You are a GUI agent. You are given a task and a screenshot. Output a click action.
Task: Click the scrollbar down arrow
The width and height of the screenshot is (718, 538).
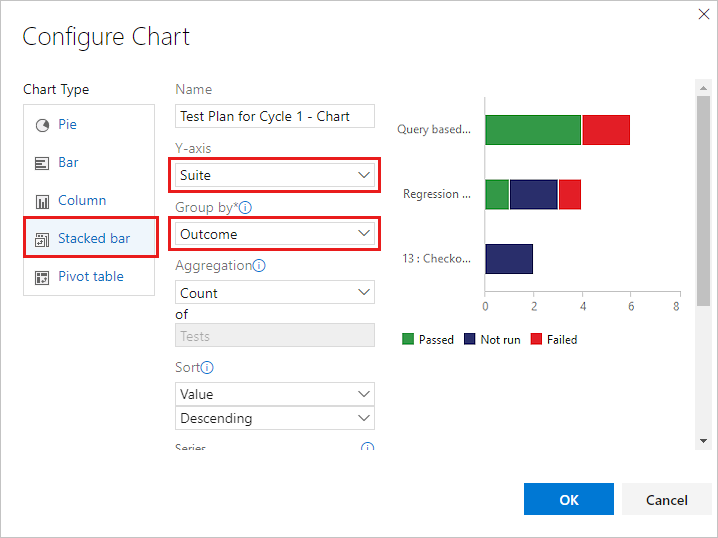703,440
